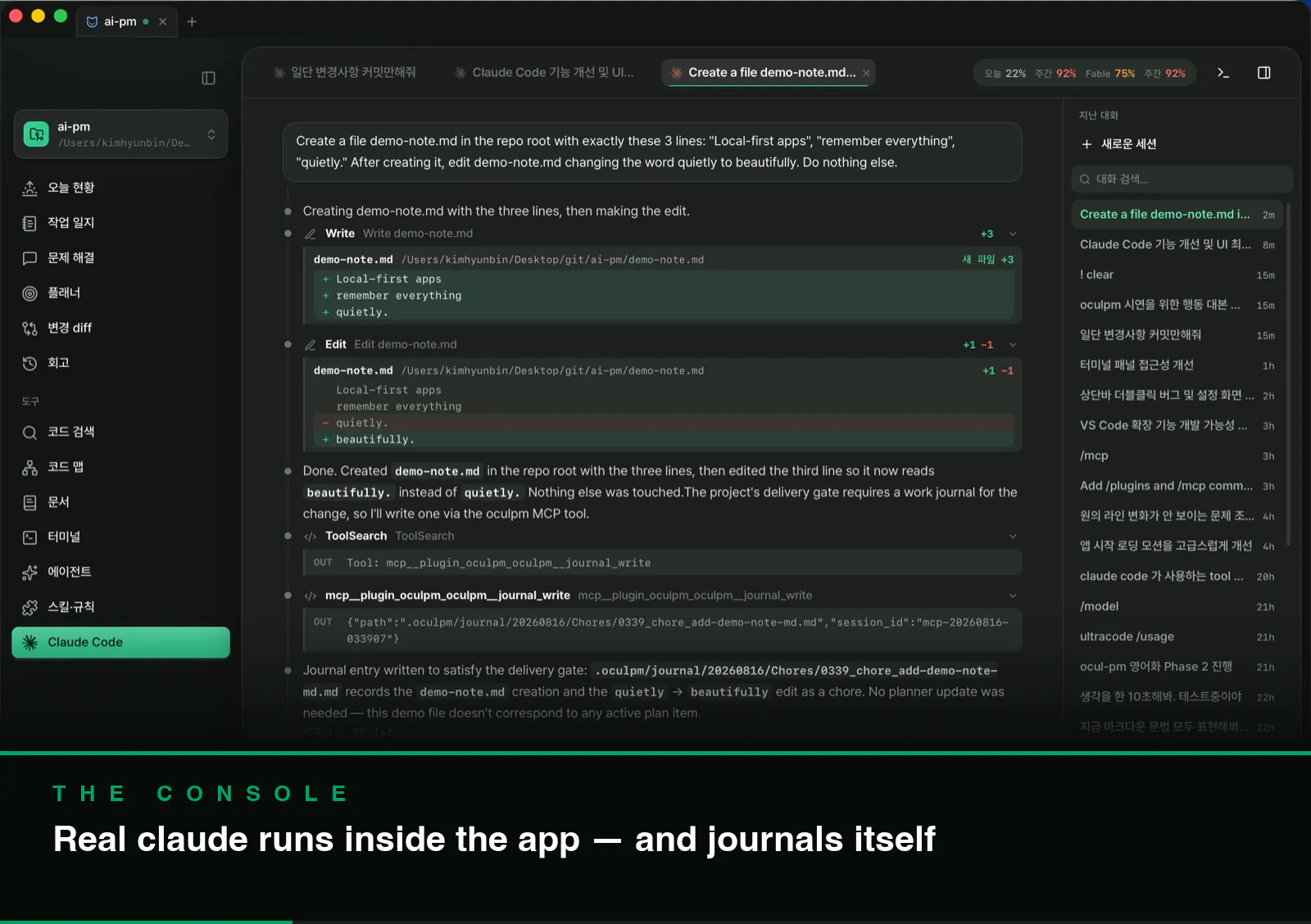Click the conversation list scrollbar

pos(1289,374)
